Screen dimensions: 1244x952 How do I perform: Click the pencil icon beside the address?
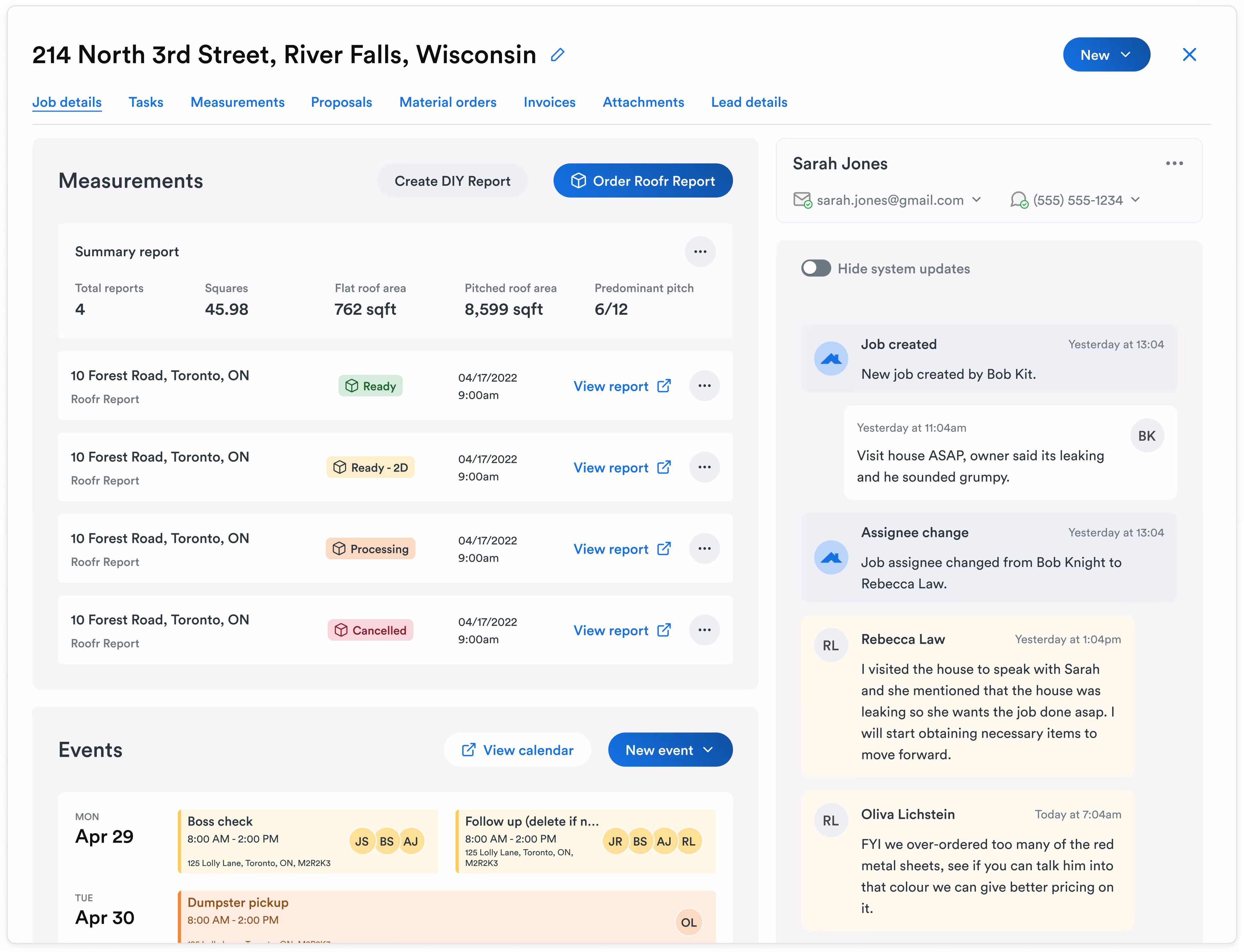pos(558,55)
